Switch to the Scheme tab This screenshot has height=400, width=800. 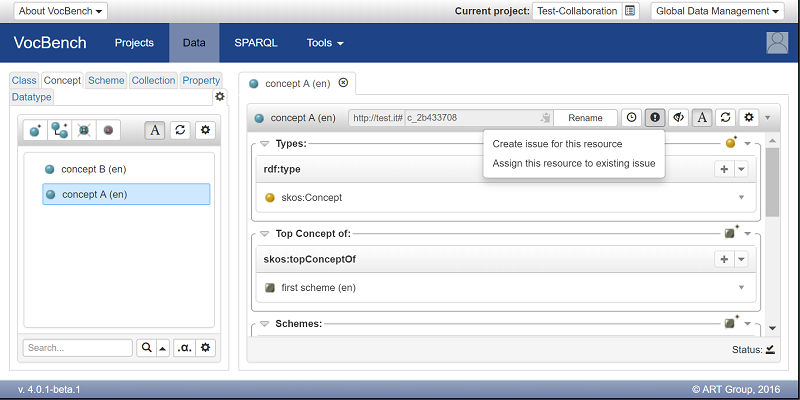(x=106, y=80)
